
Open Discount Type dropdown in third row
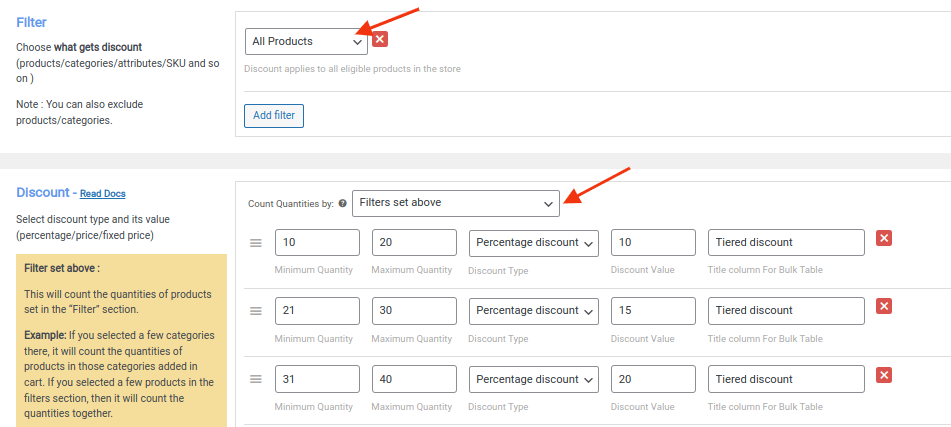[x=534, y=379]
